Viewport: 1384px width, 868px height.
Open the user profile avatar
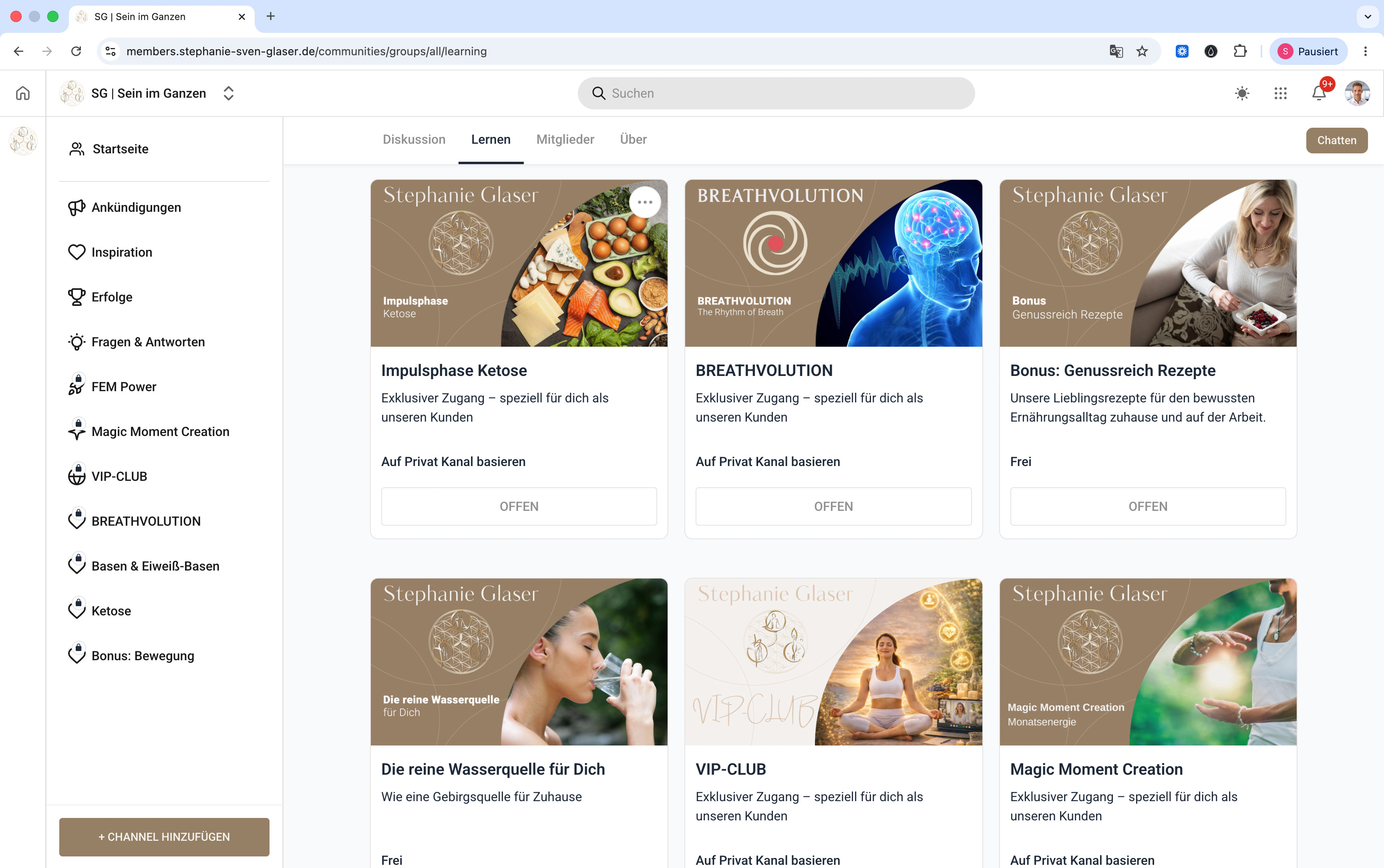pos(1358,93)
